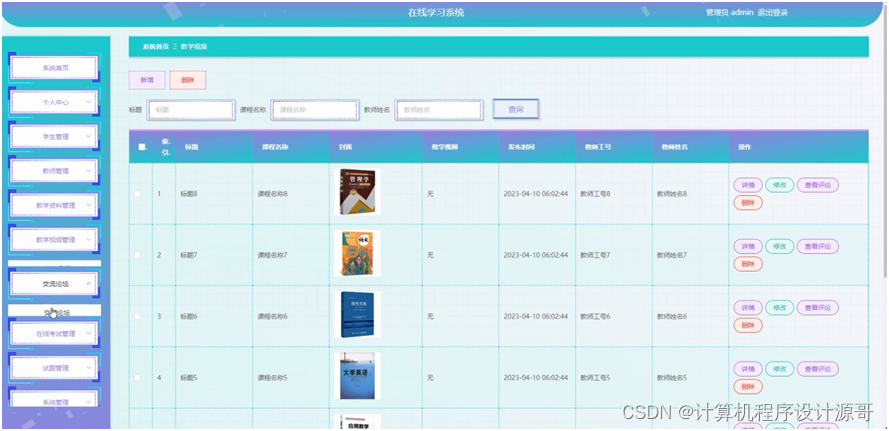This screenshot has width=889, height=431.
Task: Expand the 教学资料管理 sidebar chevron
Action: (88, 205)
